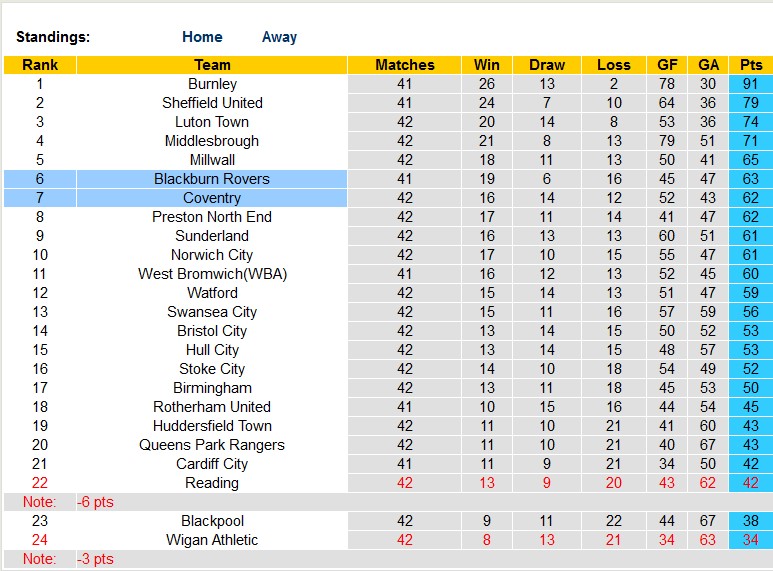Open Wigan Athletic team entry

click(x=212, y=540)
